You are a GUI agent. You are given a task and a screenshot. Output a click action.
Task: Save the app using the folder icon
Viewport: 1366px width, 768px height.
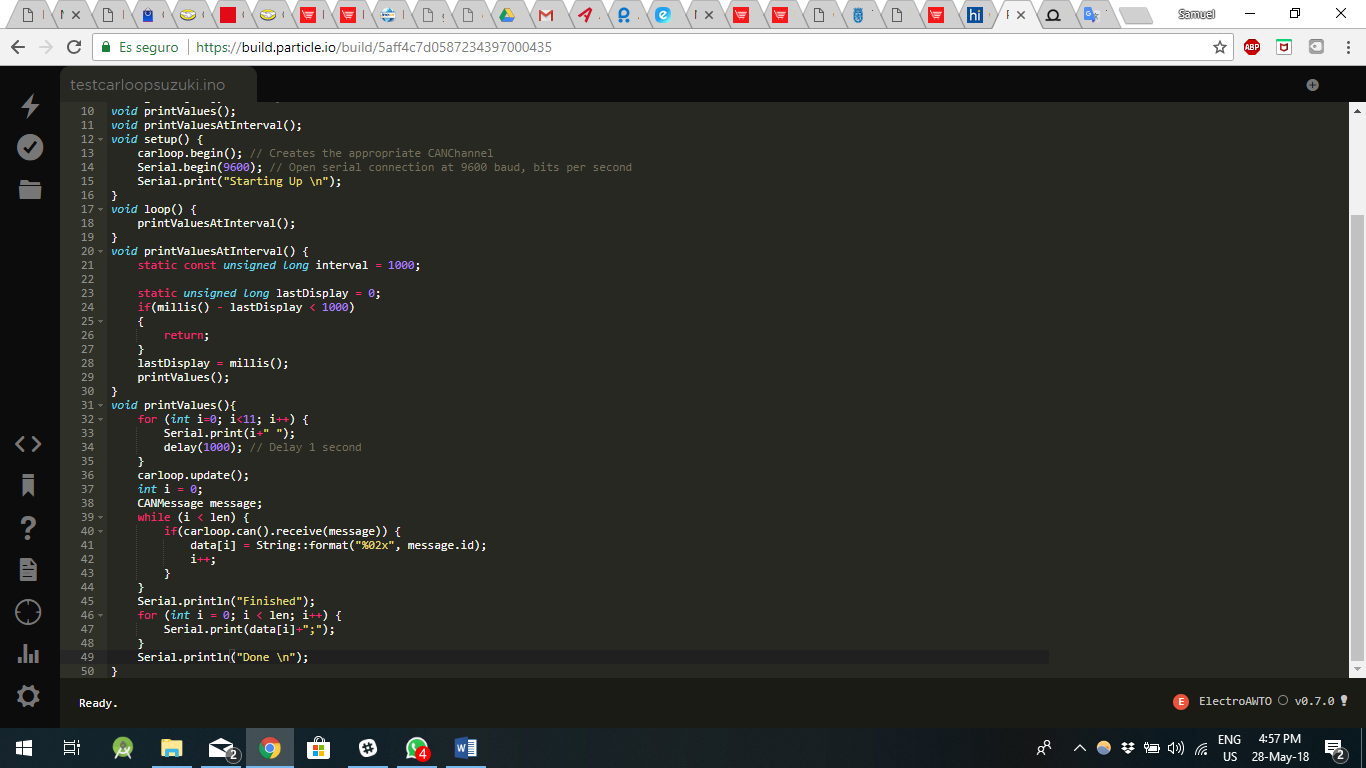tap(30, 190)
